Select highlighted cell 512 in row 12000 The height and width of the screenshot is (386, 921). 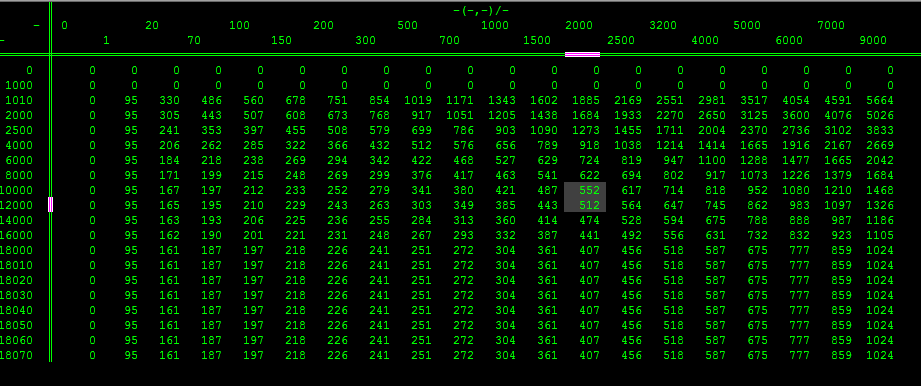point(585,205)
